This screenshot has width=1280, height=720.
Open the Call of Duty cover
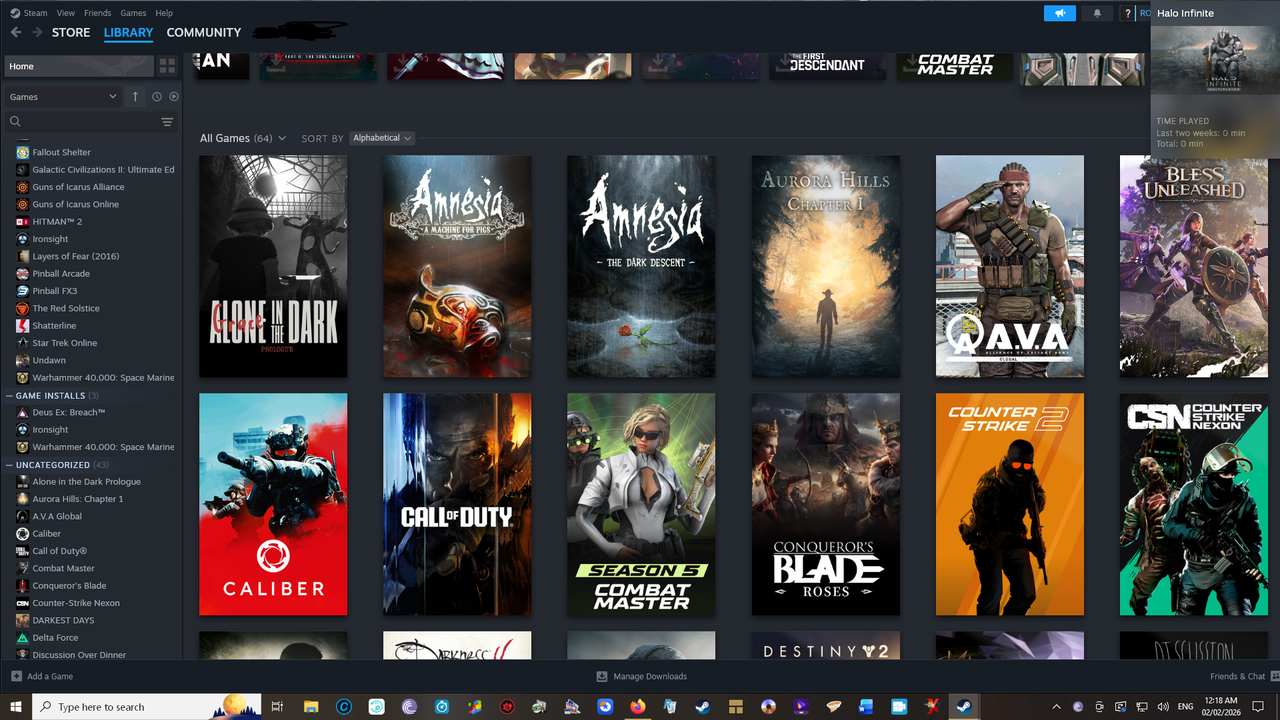tap(457, 504)
